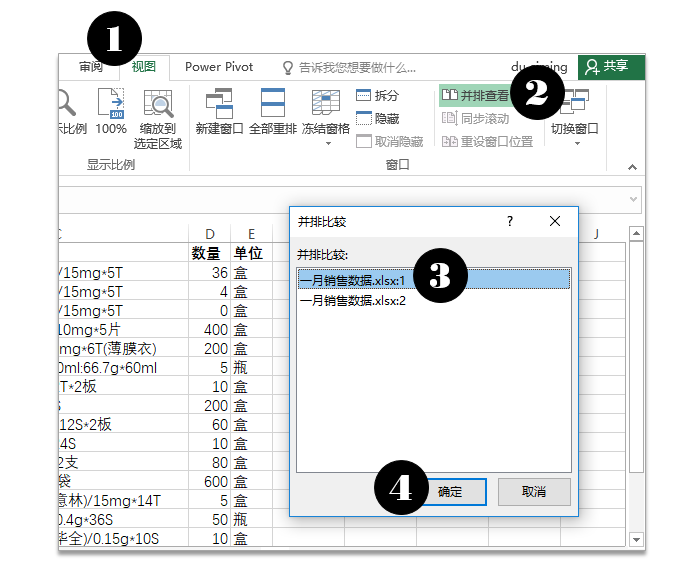Click the vertical scrollbar track

click(636, 502)
